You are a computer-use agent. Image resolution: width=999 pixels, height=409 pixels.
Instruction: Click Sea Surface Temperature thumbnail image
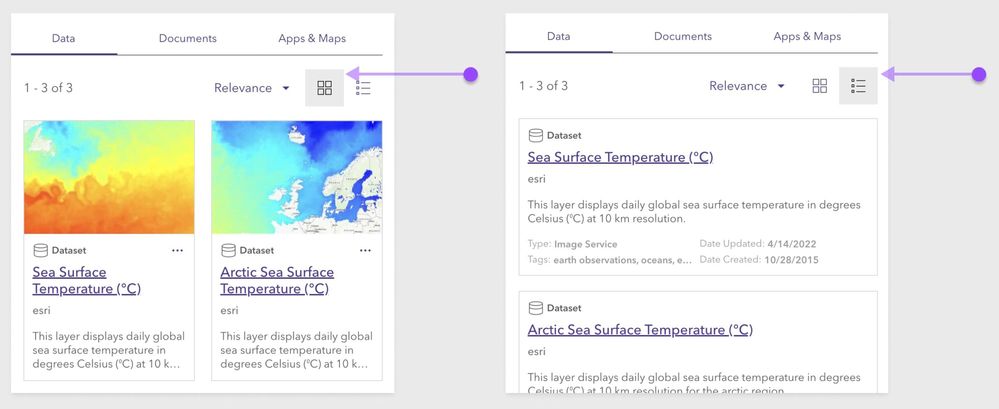click(109, 177)
